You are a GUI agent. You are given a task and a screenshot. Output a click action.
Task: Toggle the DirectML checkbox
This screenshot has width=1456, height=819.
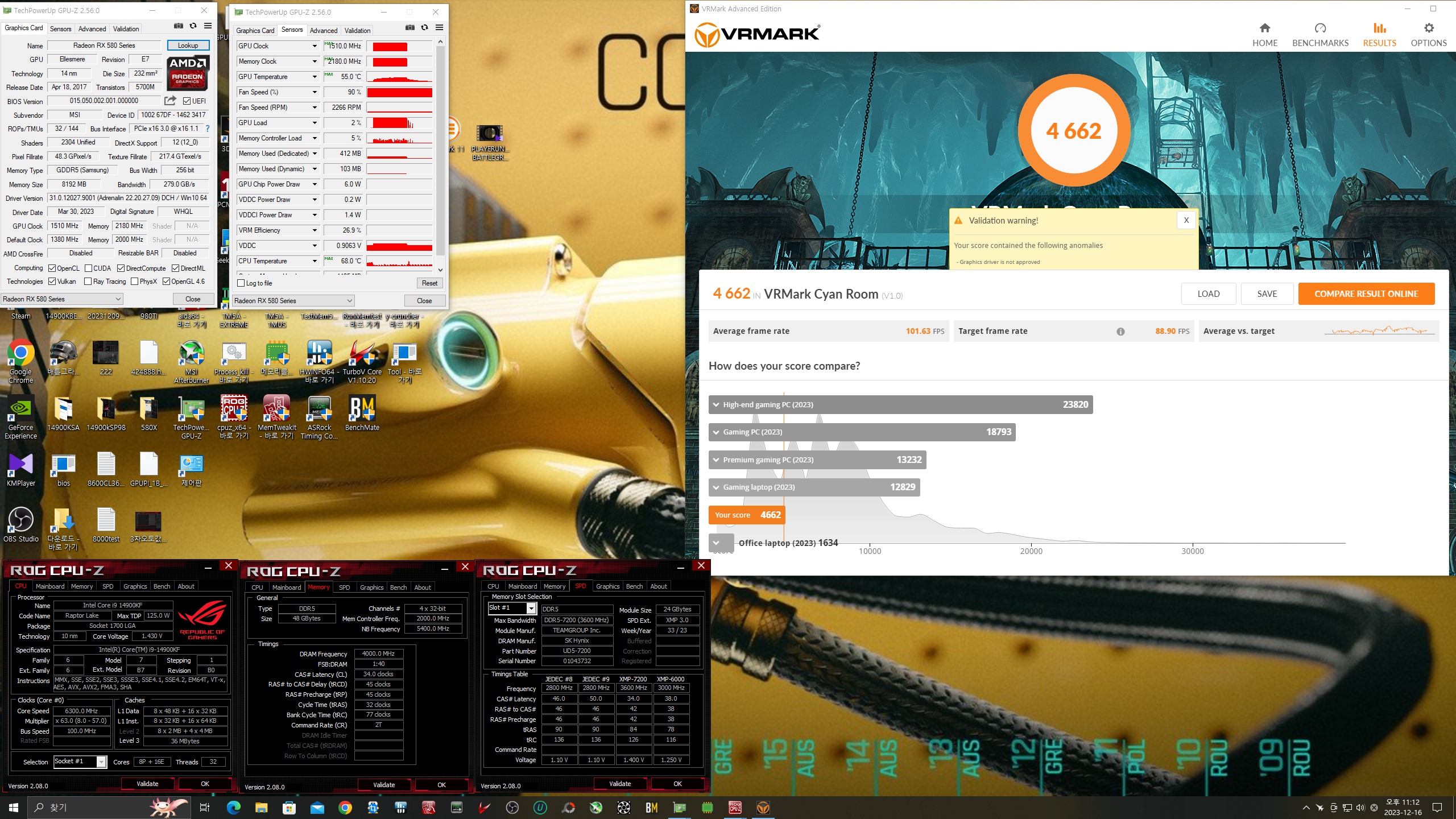click(176, 268)
